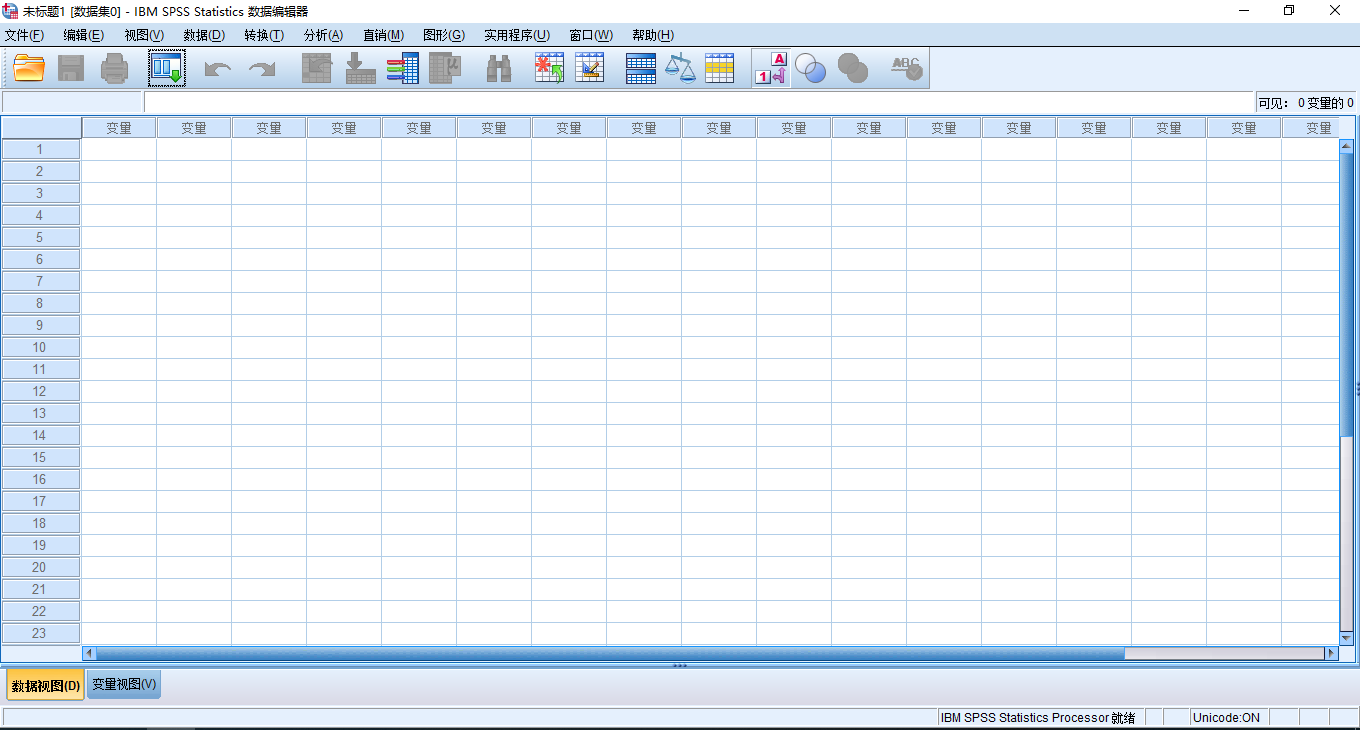
Task: Click 'IBM SPSS Statistics Processor 就绪' status text
Action: click(1038, 717)
